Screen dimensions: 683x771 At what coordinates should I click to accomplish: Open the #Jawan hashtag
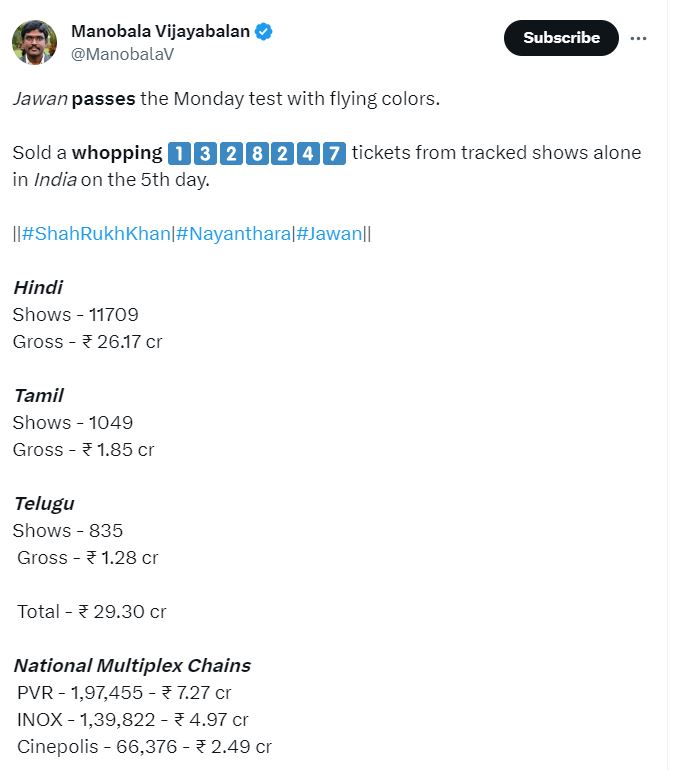point(330,234)
